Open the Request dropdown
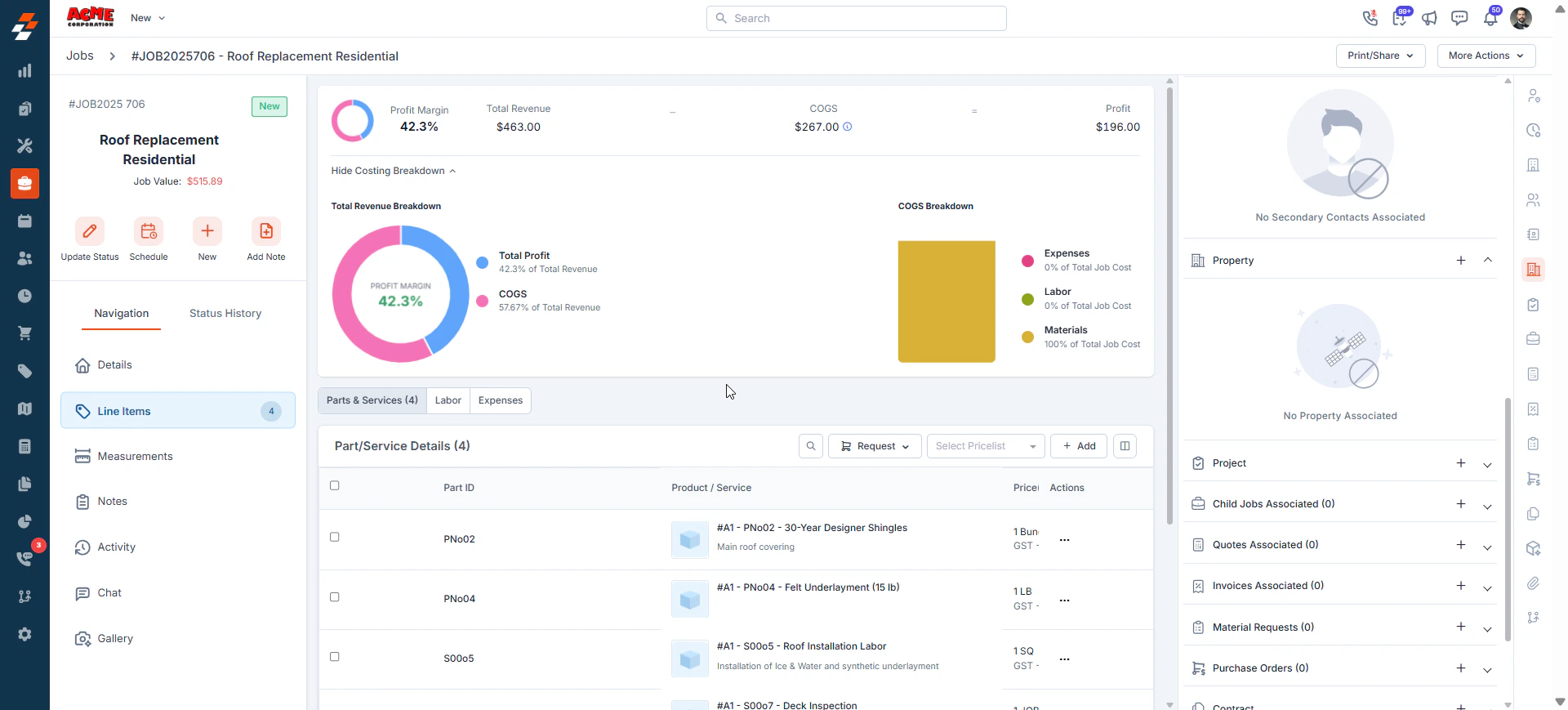 875,446
